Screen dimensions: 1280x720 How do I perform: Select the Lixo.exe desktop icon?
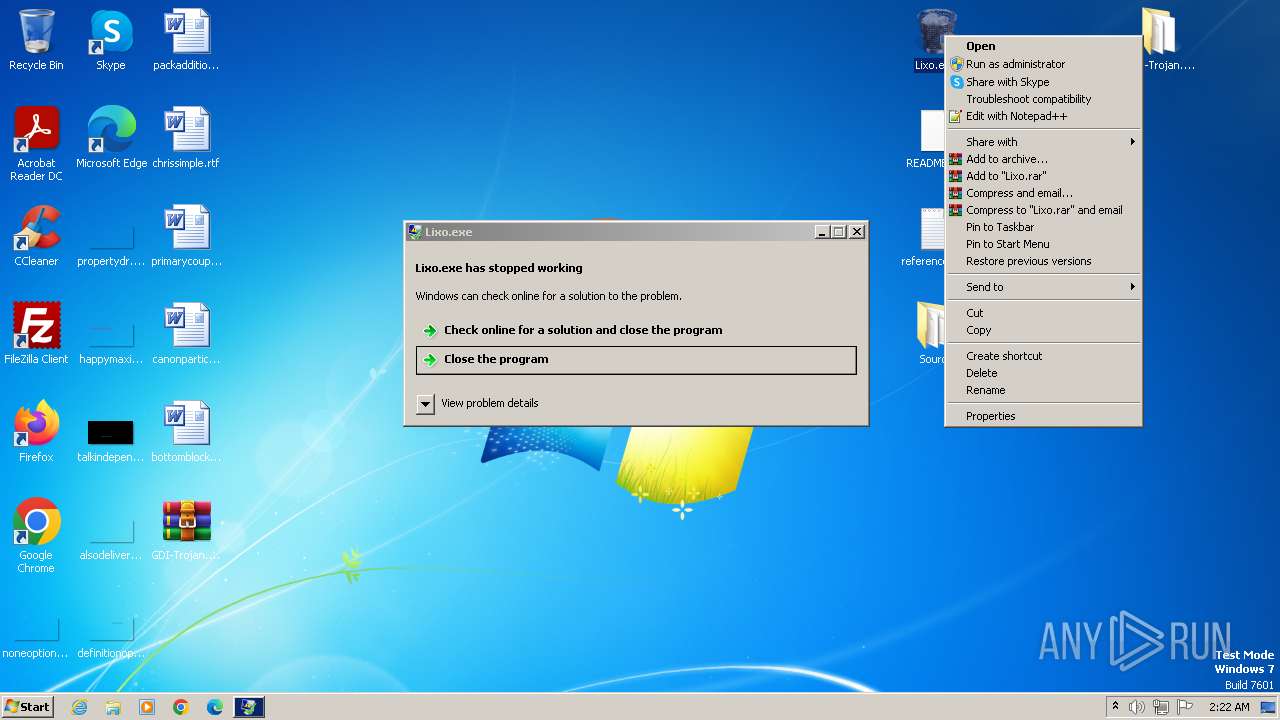tap(931, 40)
